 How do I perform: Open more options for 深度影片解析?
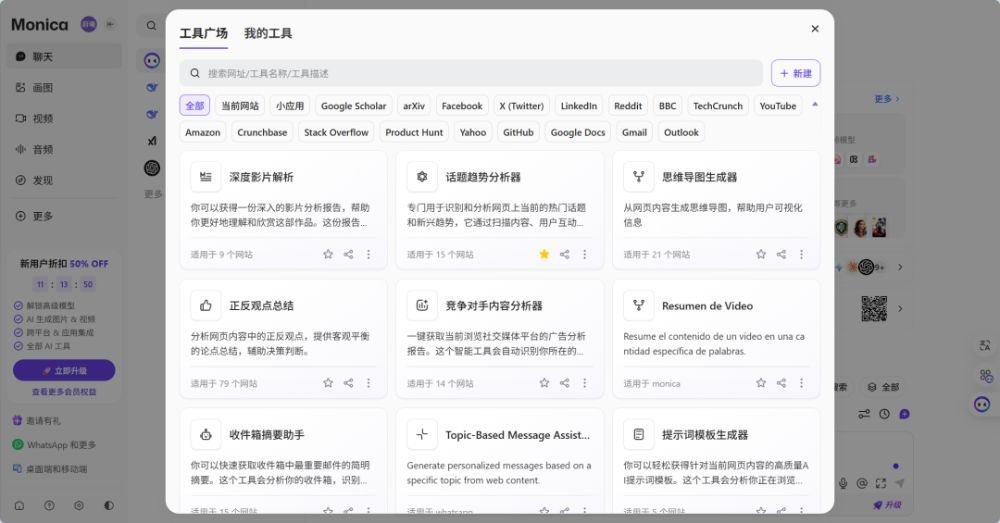(368, 254)
